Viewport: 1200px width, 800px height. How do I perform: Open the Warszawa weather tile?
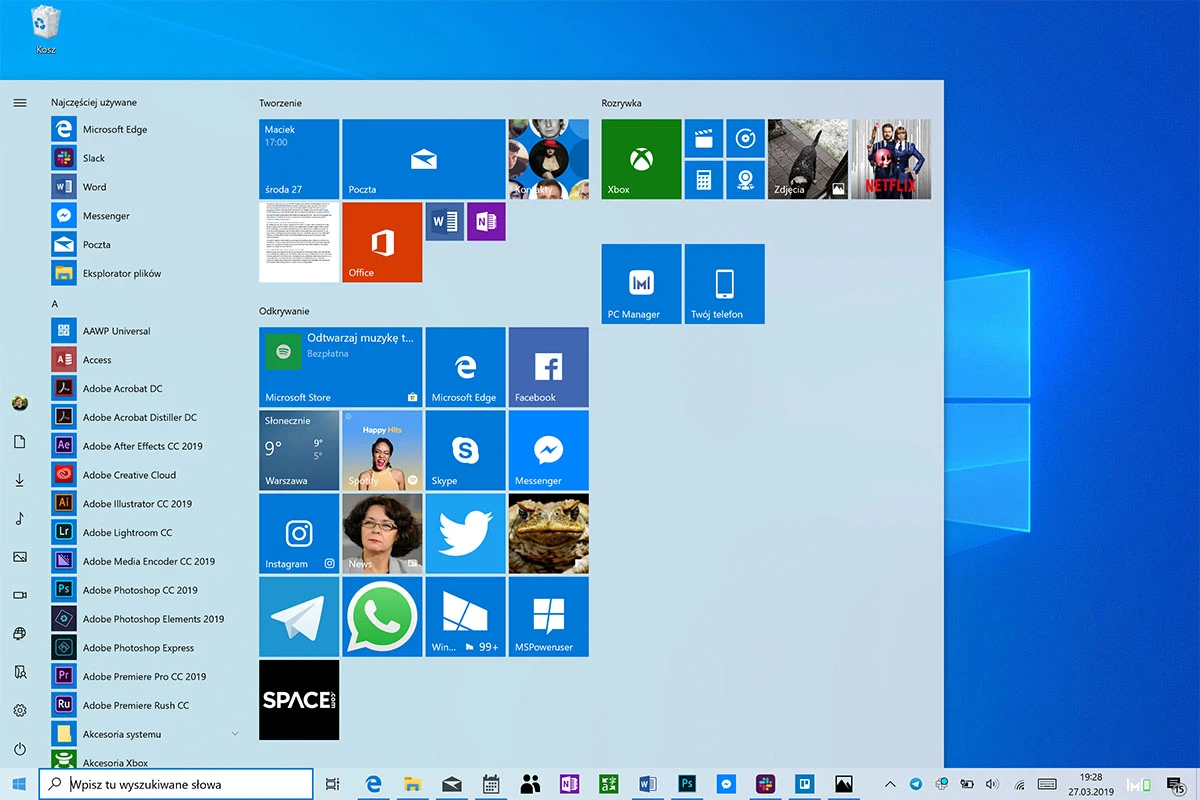pos(299,450)
